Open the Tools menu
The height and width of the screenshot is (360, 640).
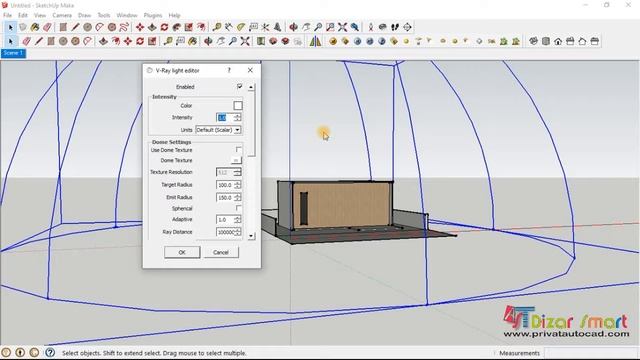point(104,15)
